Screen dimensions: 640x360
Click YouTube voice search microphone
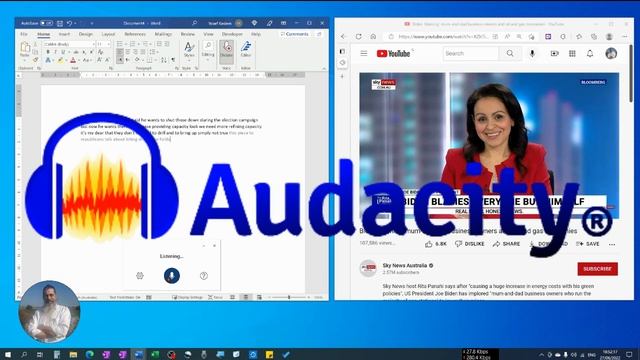tap(532, 53)
